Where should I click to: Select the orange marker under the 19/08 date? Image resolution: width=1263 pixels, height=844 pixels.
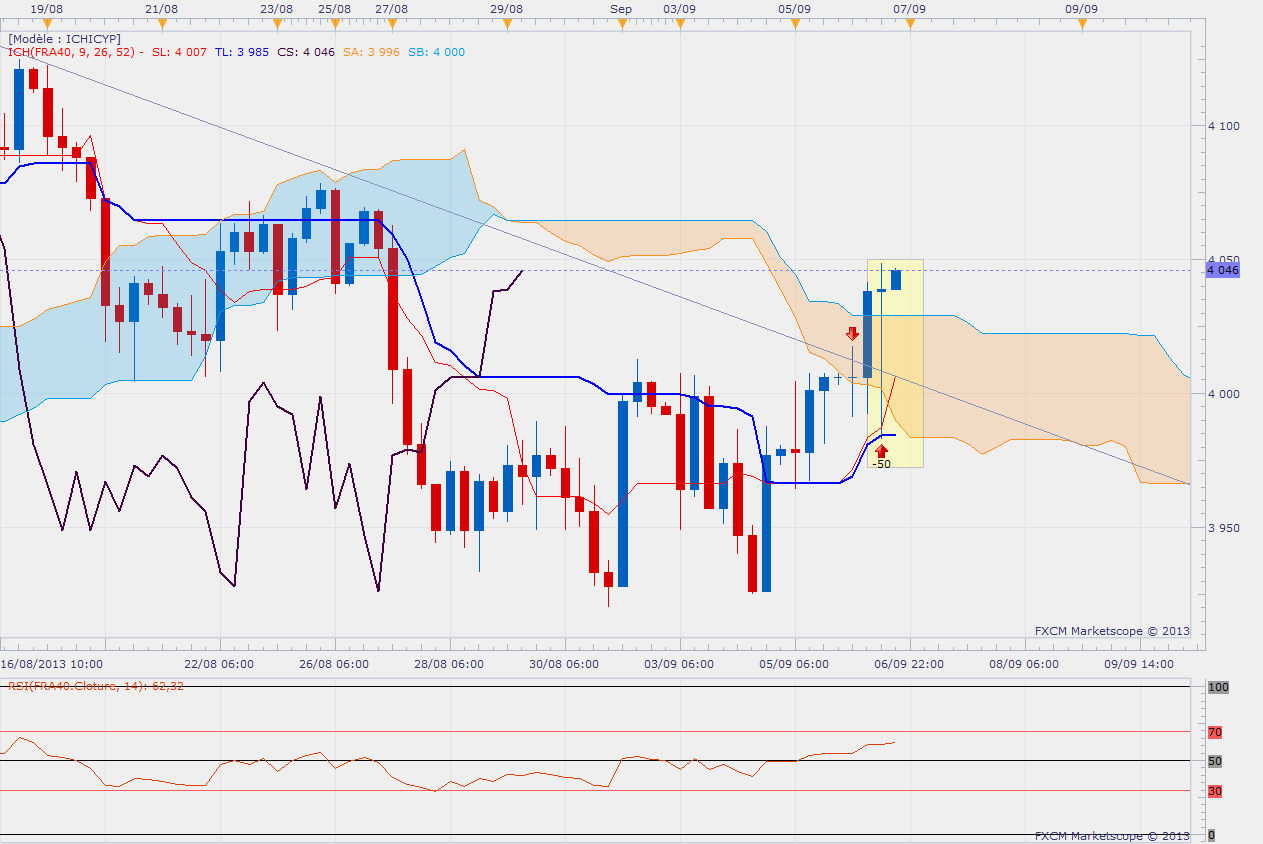pos(46,25)
